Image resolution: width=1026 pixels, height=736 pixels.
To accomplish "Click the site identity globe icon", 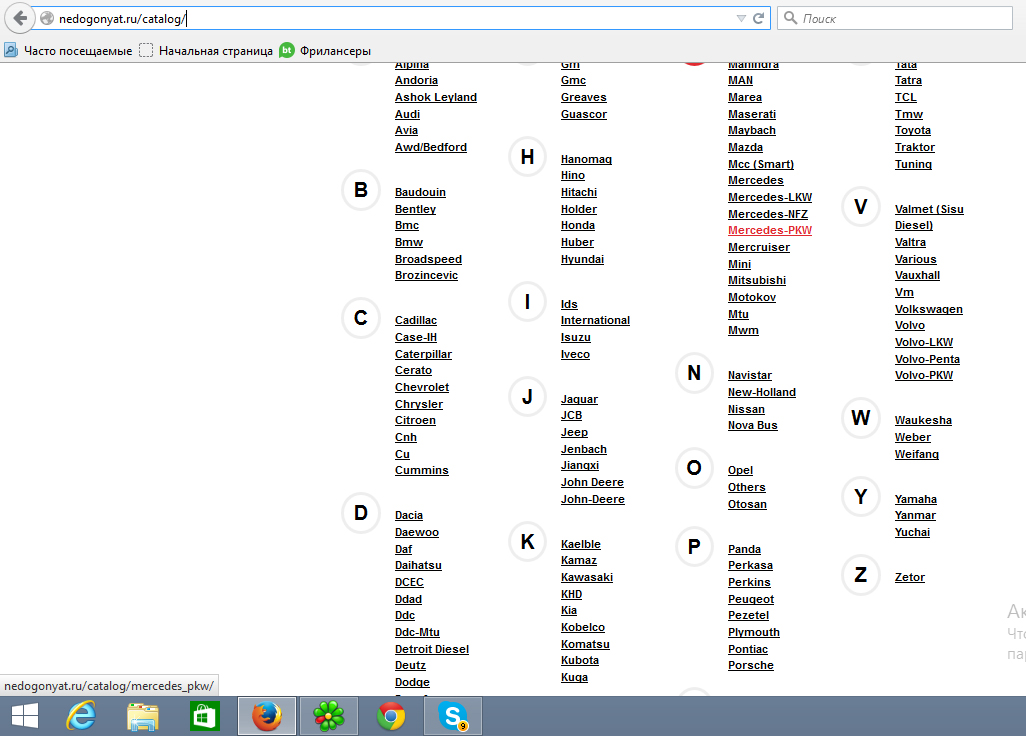I will pyautogui.click(x=47, y=18).
